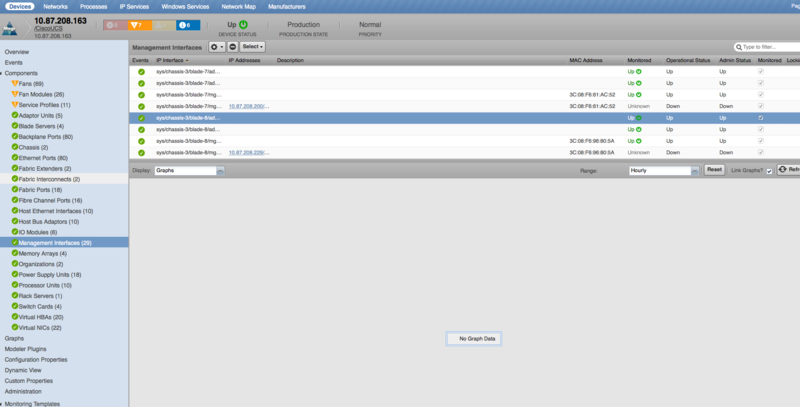Open the gear actions menu

[x=217, y=47]
